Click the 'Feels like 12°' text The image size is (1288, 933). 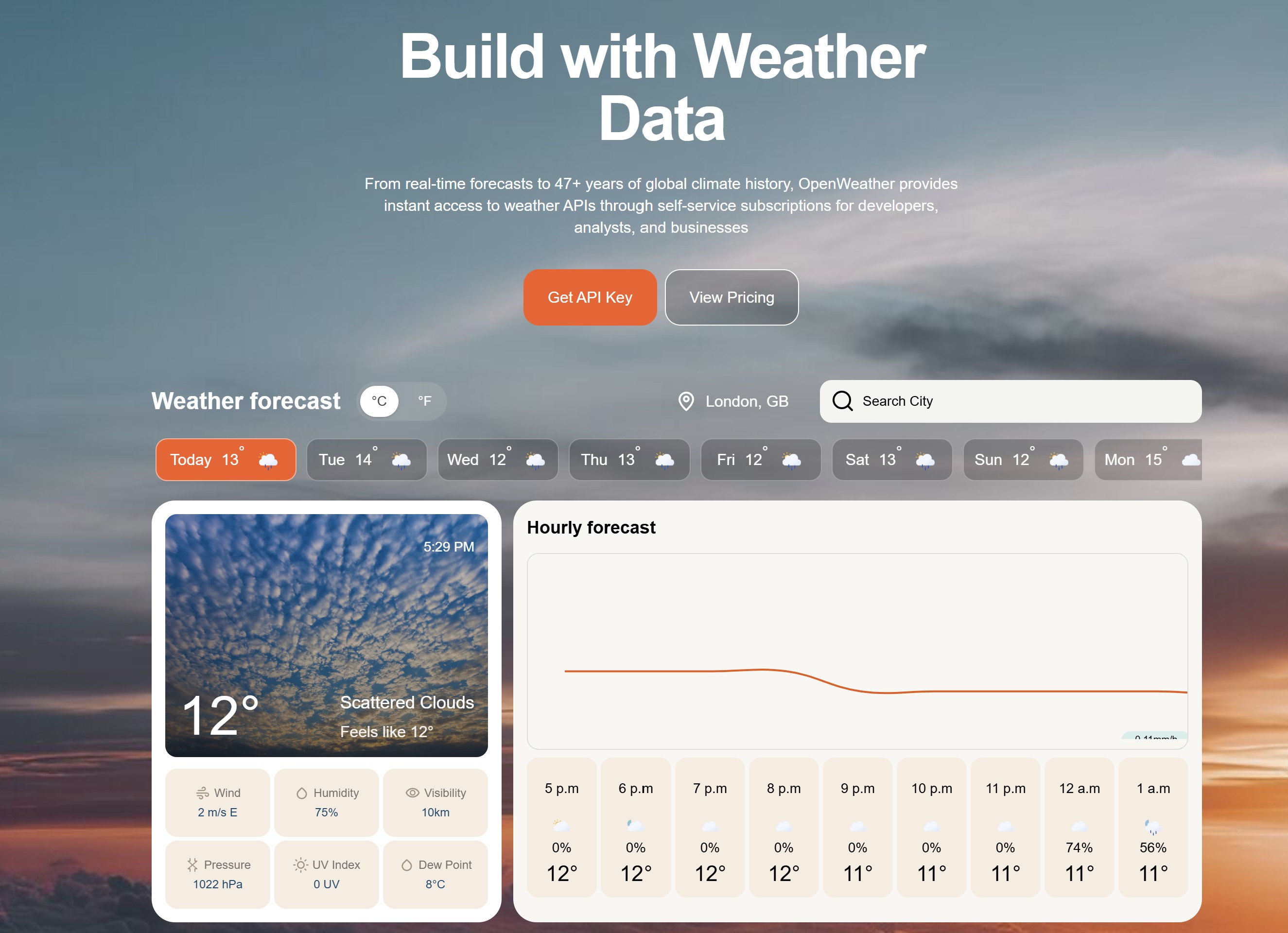pos(386,731)
